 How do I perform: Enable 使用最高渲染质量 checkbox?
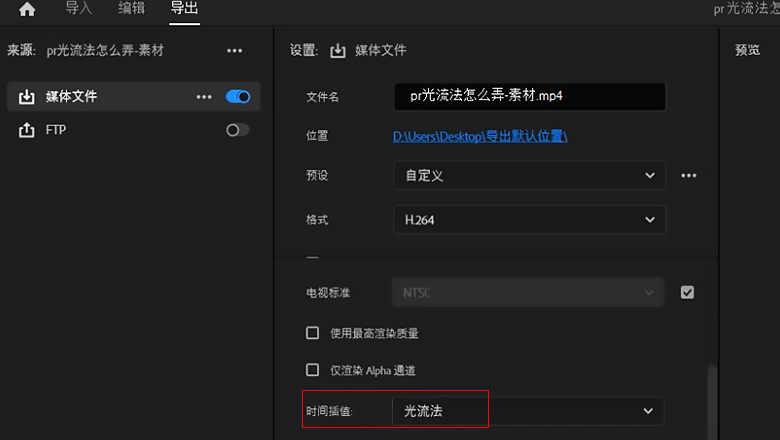(312, 333)
